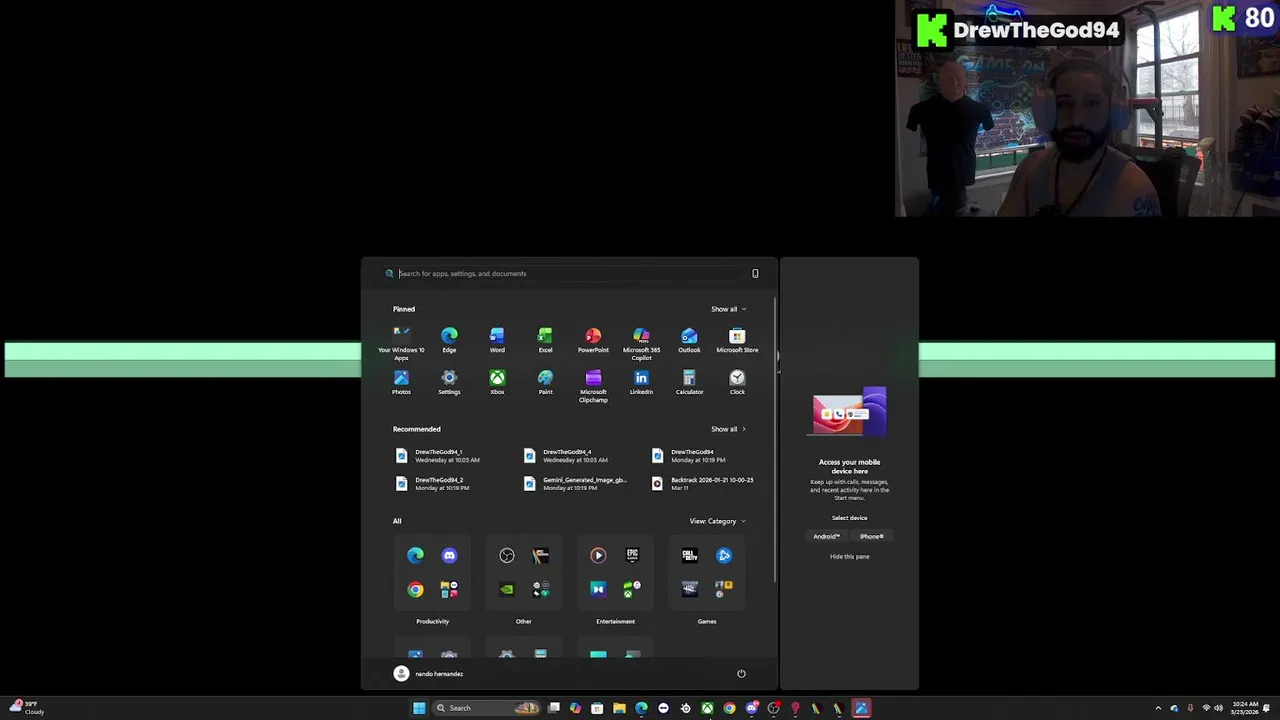Viewport: 1280px width, 720px height.
Task: Open the Paint app
Action: tap(545, 382)
